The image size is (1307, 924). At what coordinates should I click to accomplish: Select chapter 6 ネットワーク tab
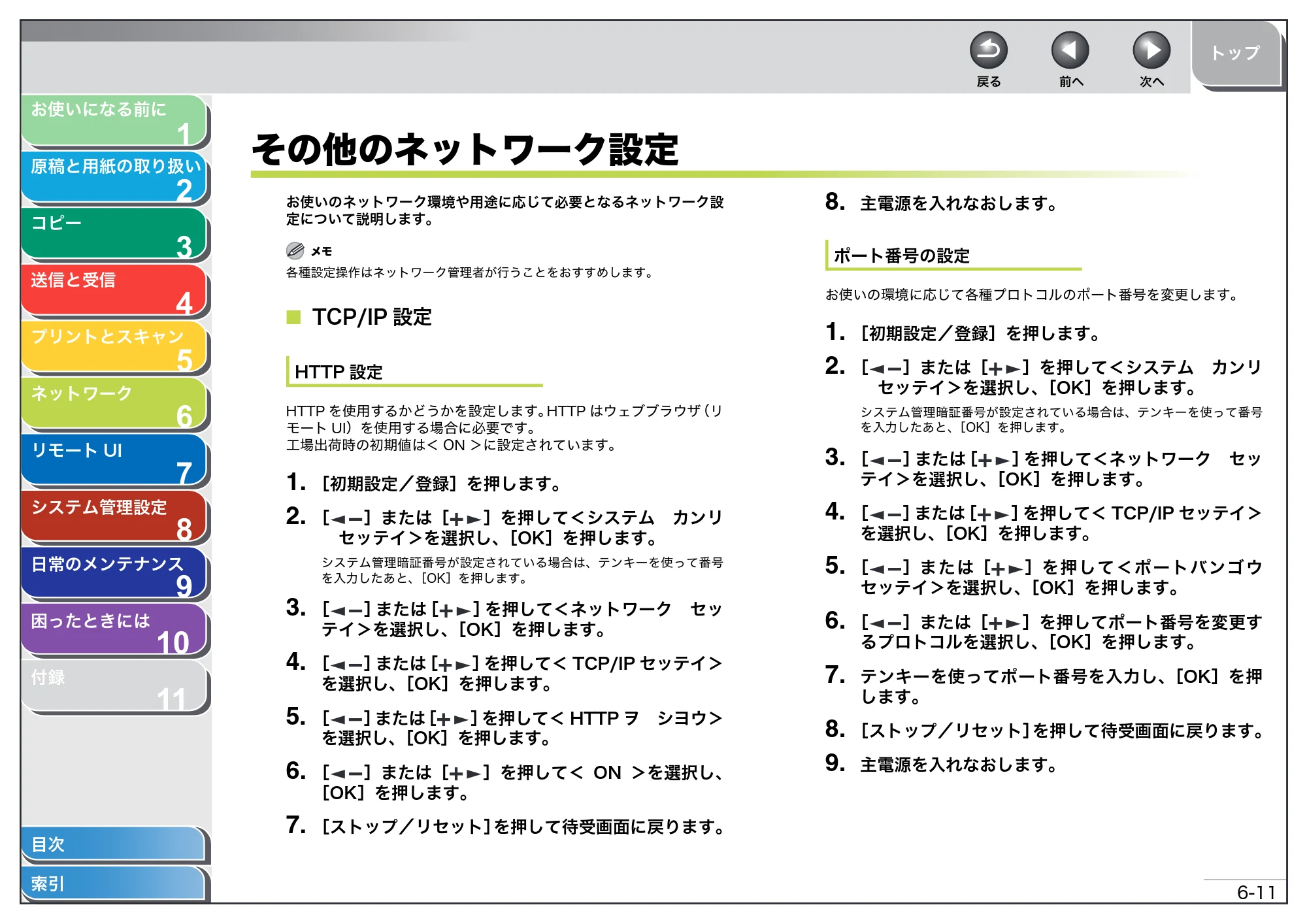point(114,404)
